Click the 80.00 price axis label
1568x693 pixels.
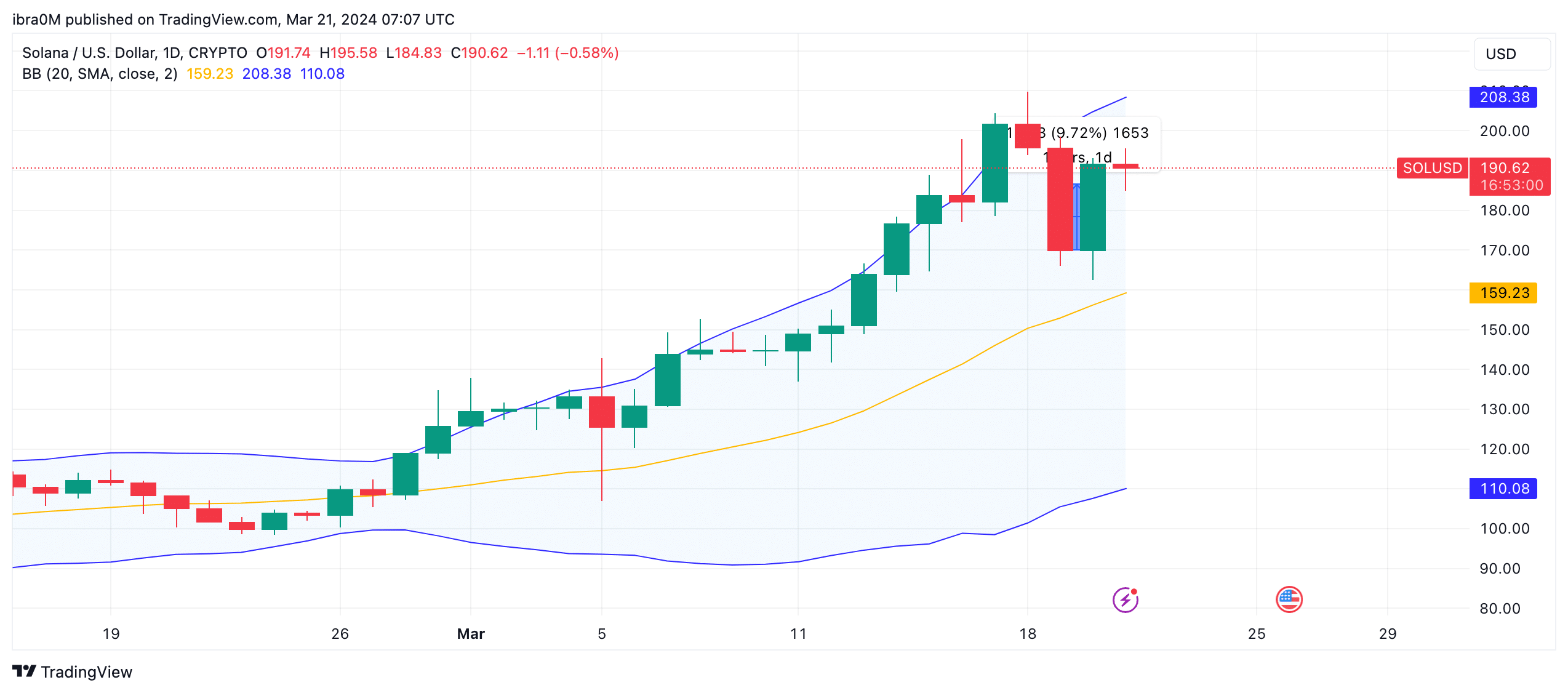1500,609
